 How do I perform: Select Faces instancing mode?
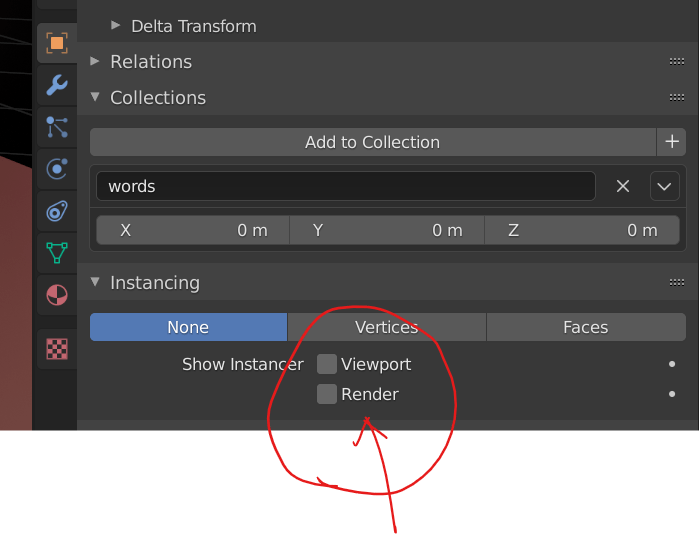tap(586, 327)
